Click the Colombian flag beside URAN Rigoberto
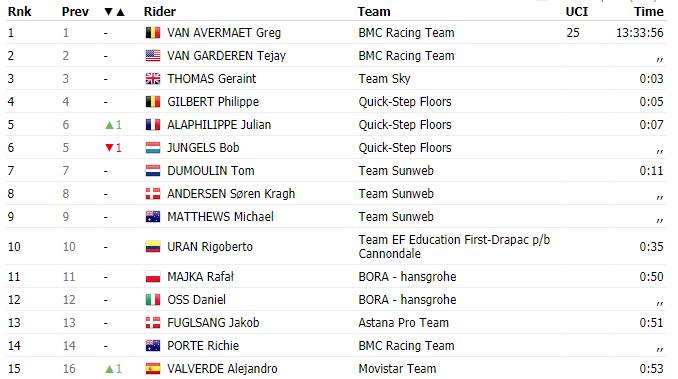The width and height of the screenshot is (678, 379). (x=153, y=247)
